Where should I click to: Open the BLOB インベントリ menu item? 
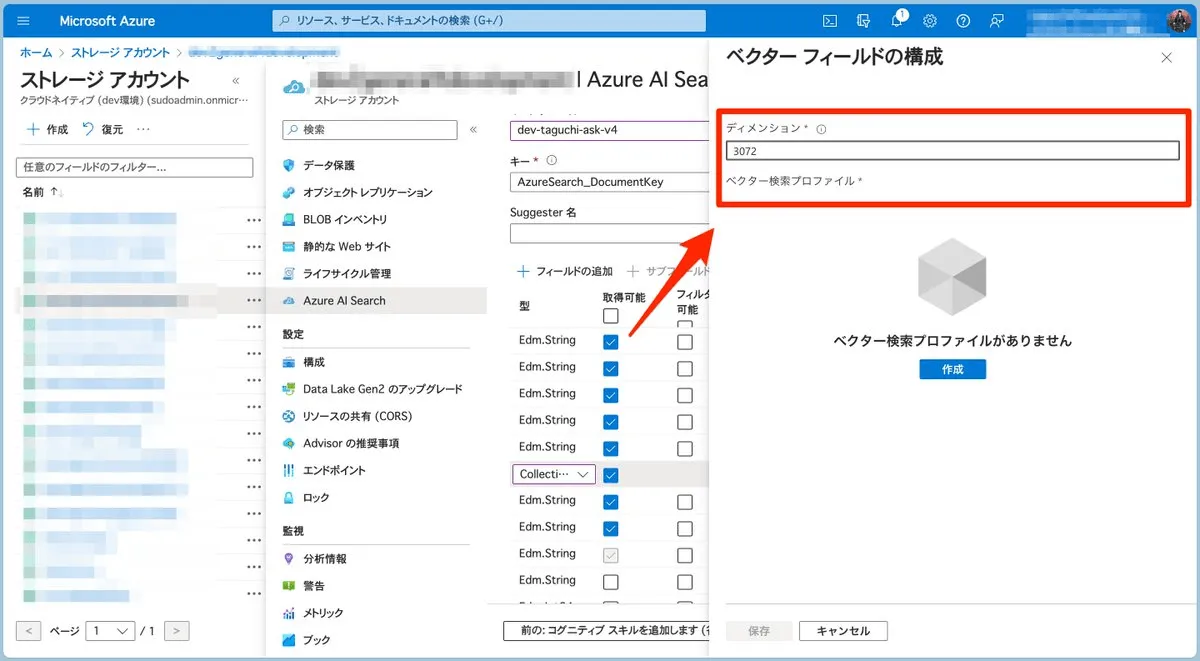(x=345, y=219)
